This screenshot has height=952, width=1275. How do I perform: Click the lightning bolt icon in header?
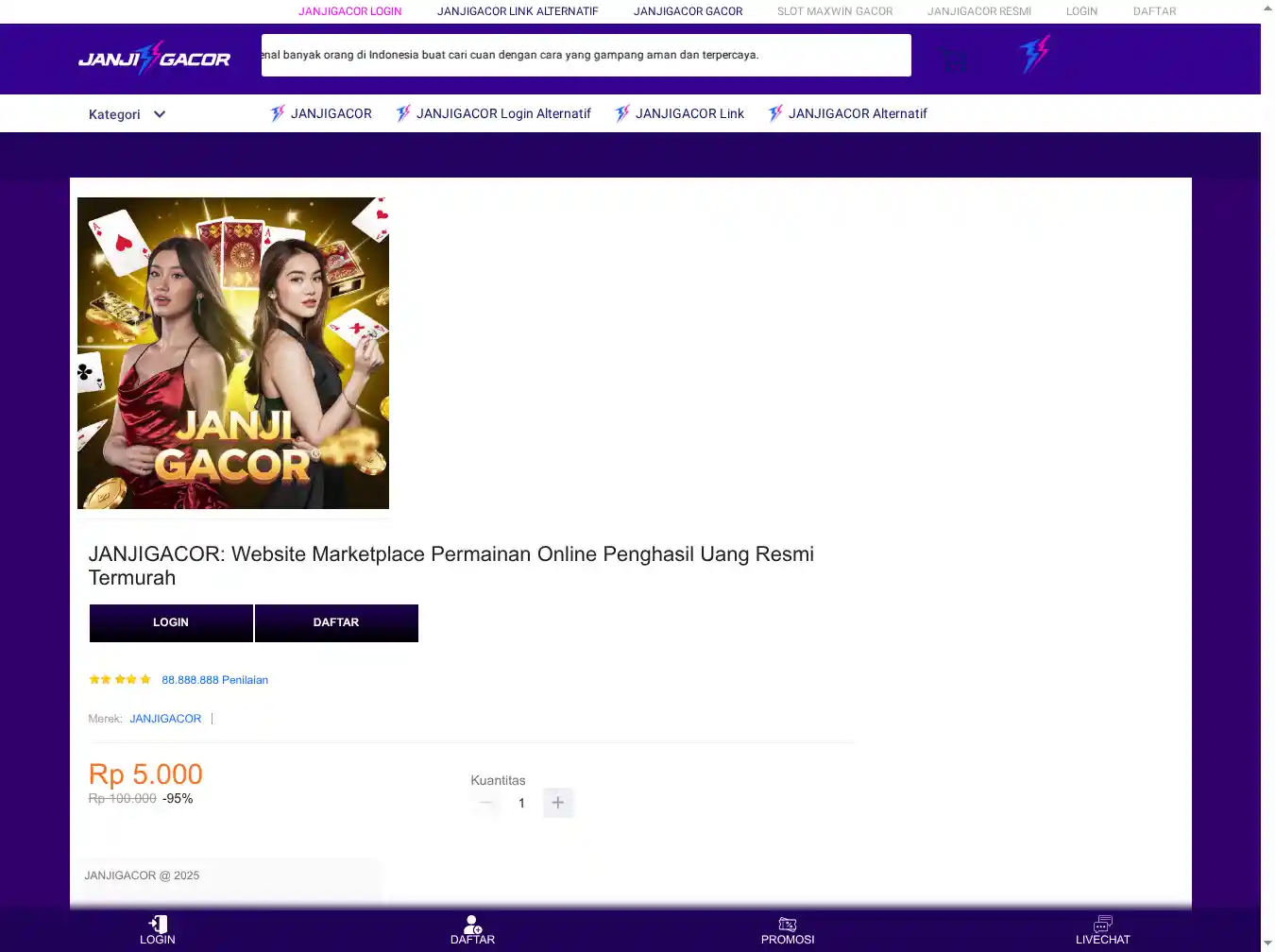point(1034,55)
